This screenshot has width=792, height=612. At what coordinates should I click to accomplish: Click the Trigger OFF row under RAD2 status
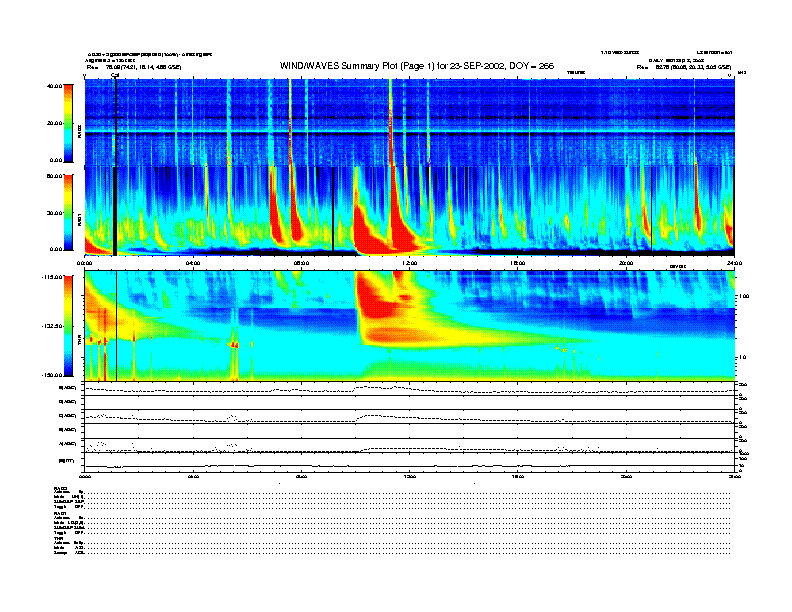[392, 506]
